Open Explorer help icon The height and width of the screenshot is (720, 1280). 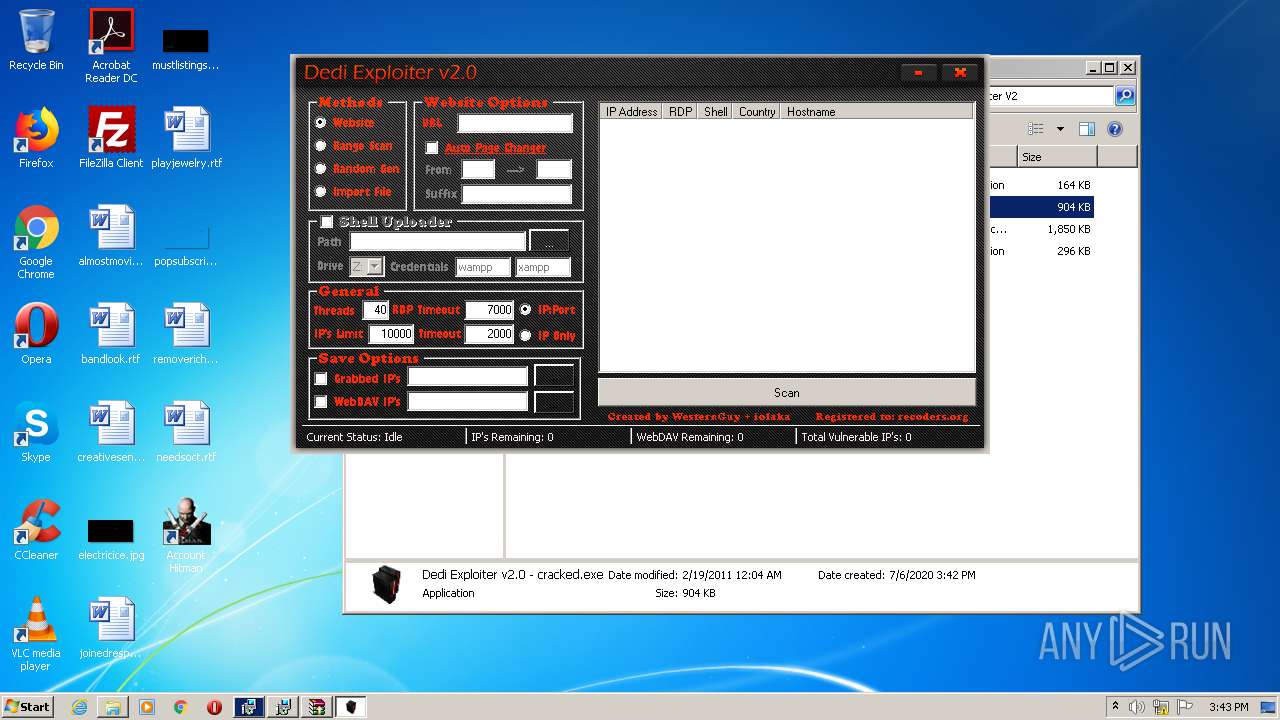click(1115, 129)
